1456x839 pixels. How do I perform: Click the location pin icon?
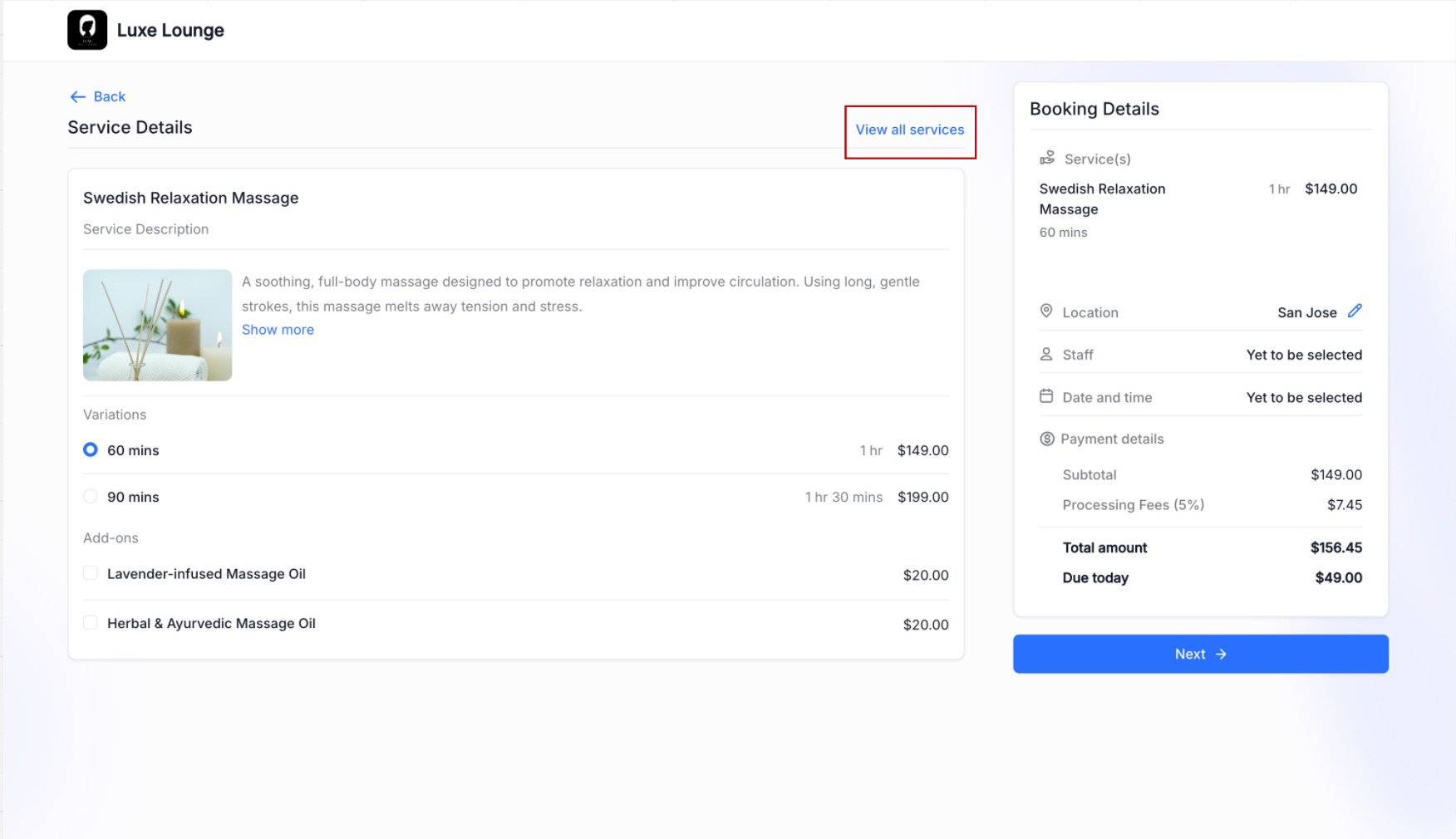click(x=1046, y=312)
